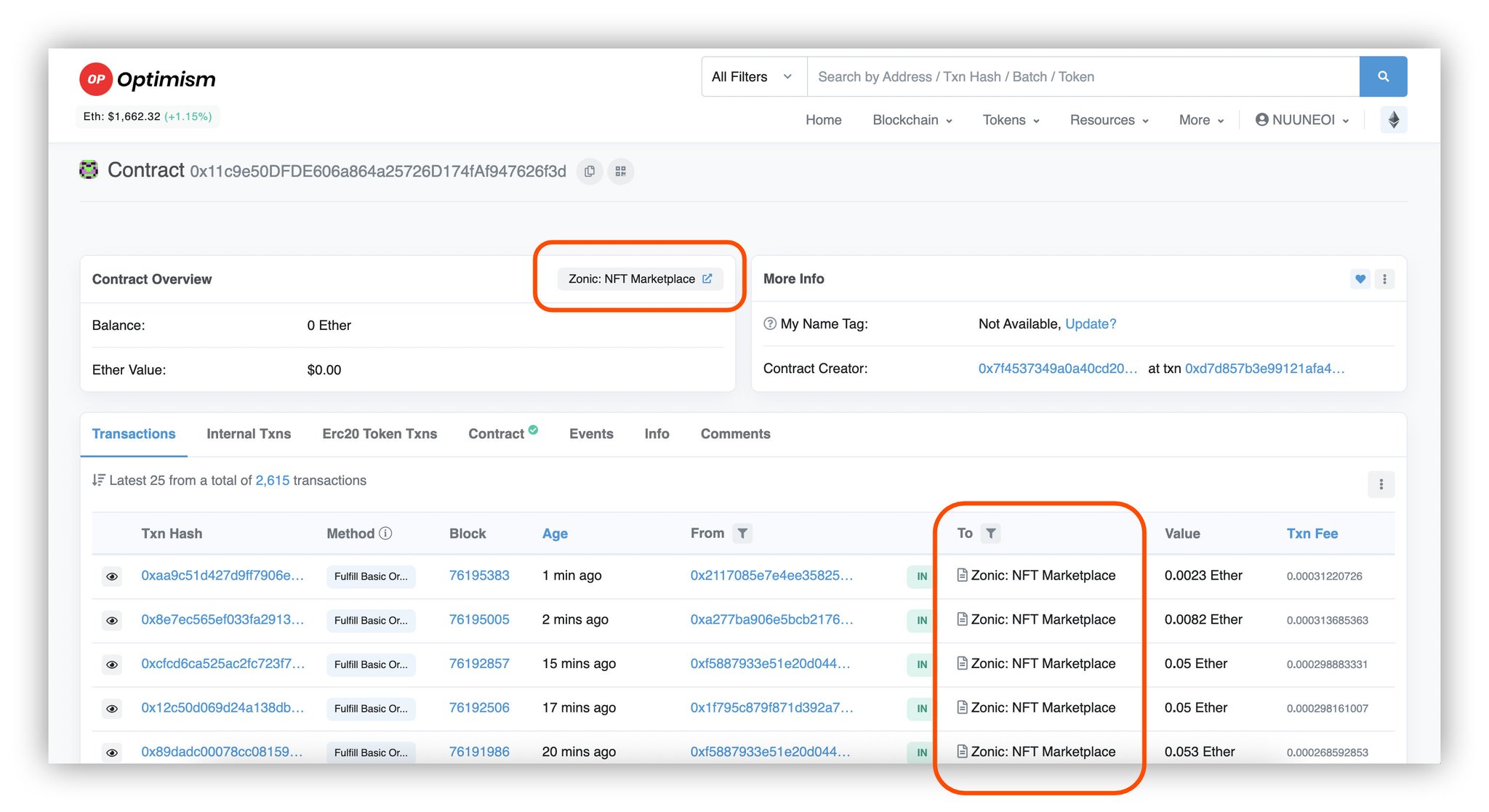Add contract to favorites with heart icon
This screenshot has height=812, width=1489.
click(1360, 279)
